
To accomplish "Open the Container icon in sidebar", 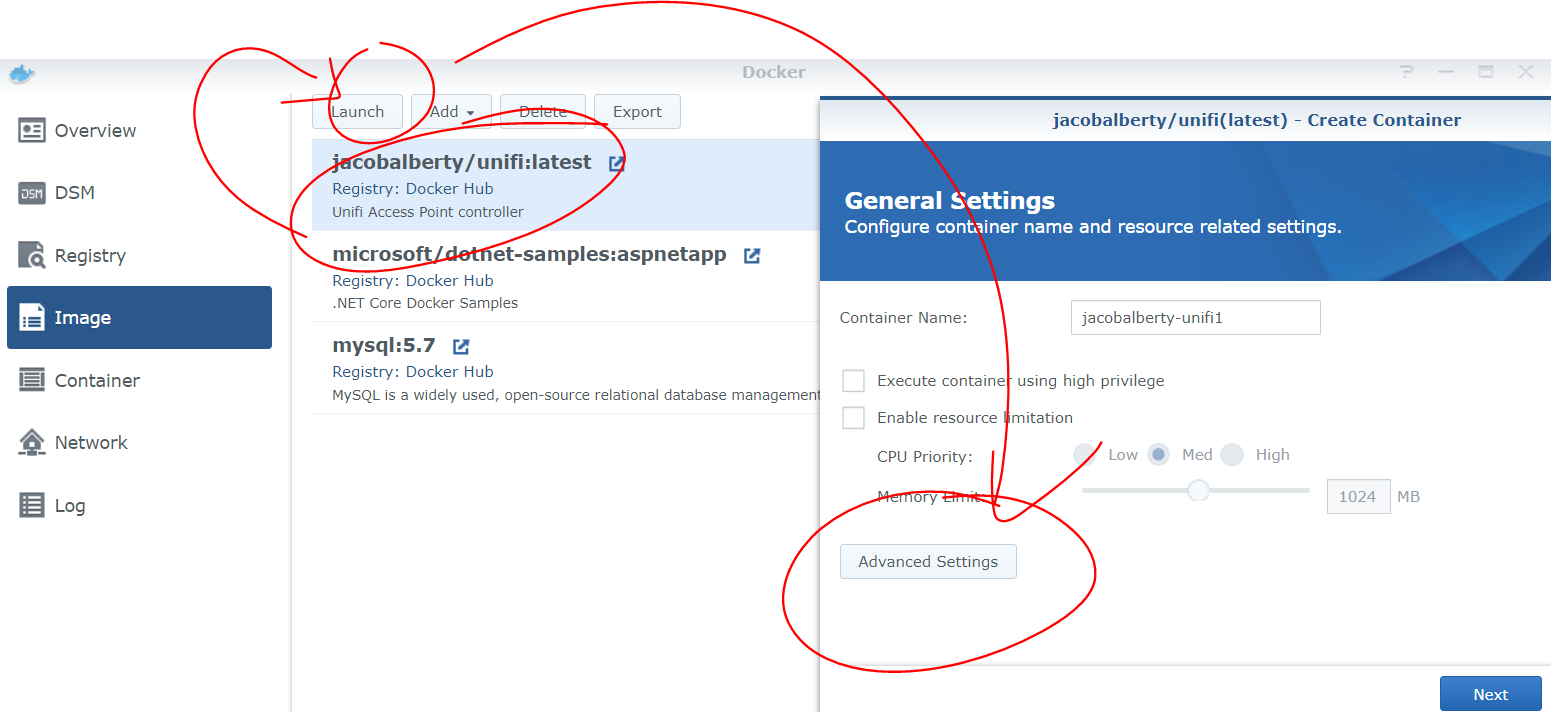I will click(32, 380).
